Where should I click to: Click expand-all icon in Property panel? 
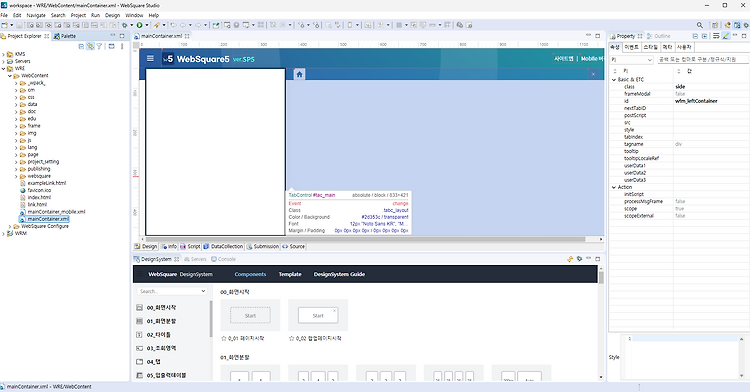[705, 36]
